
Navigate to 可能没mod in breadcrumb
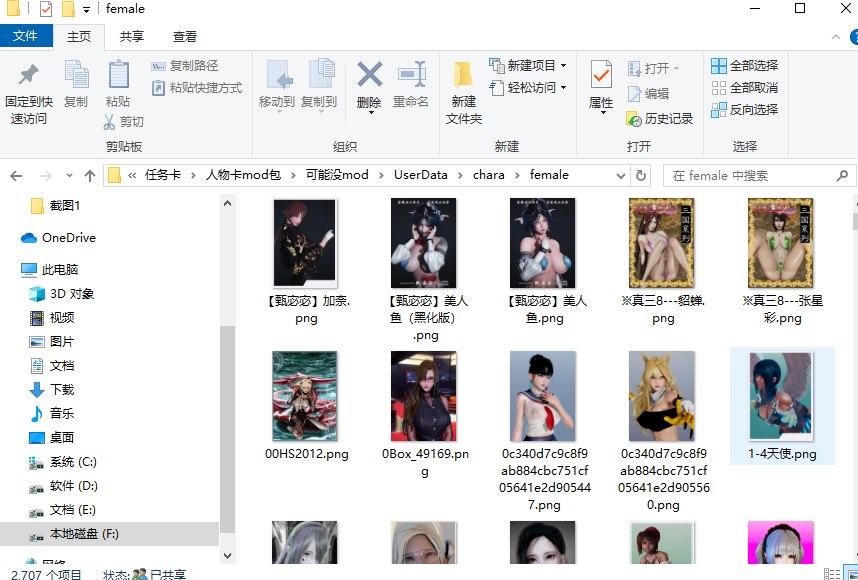click(337, 175)
